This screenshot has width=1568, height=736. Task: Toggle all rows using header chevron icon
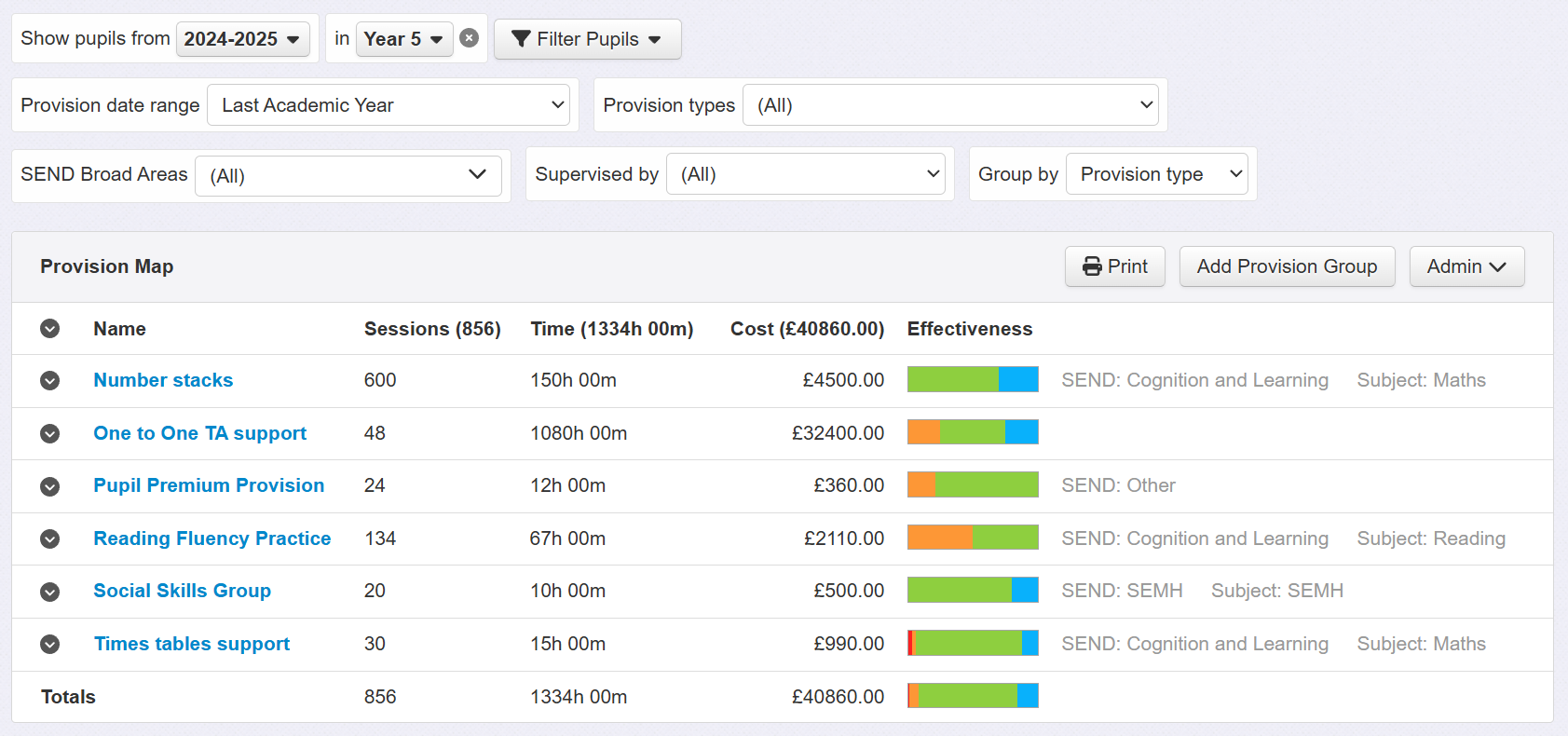coord(50,328)
